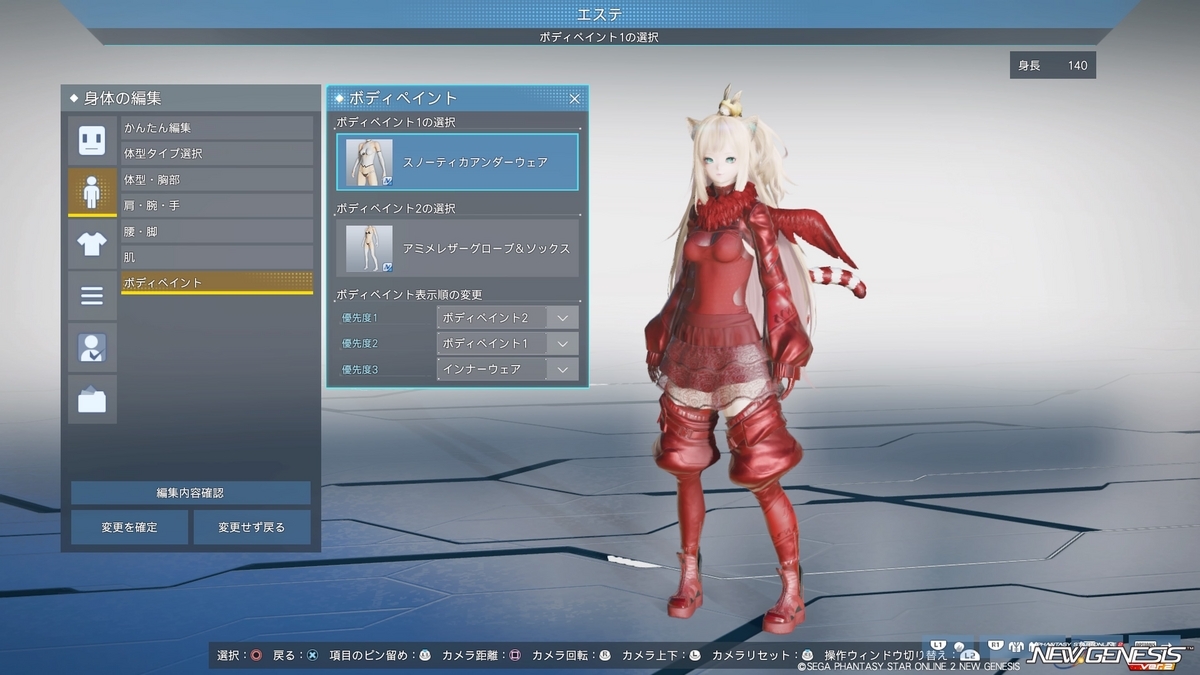Open the 優先度1 dropdown showing ボディペイント2

[508, 317]
